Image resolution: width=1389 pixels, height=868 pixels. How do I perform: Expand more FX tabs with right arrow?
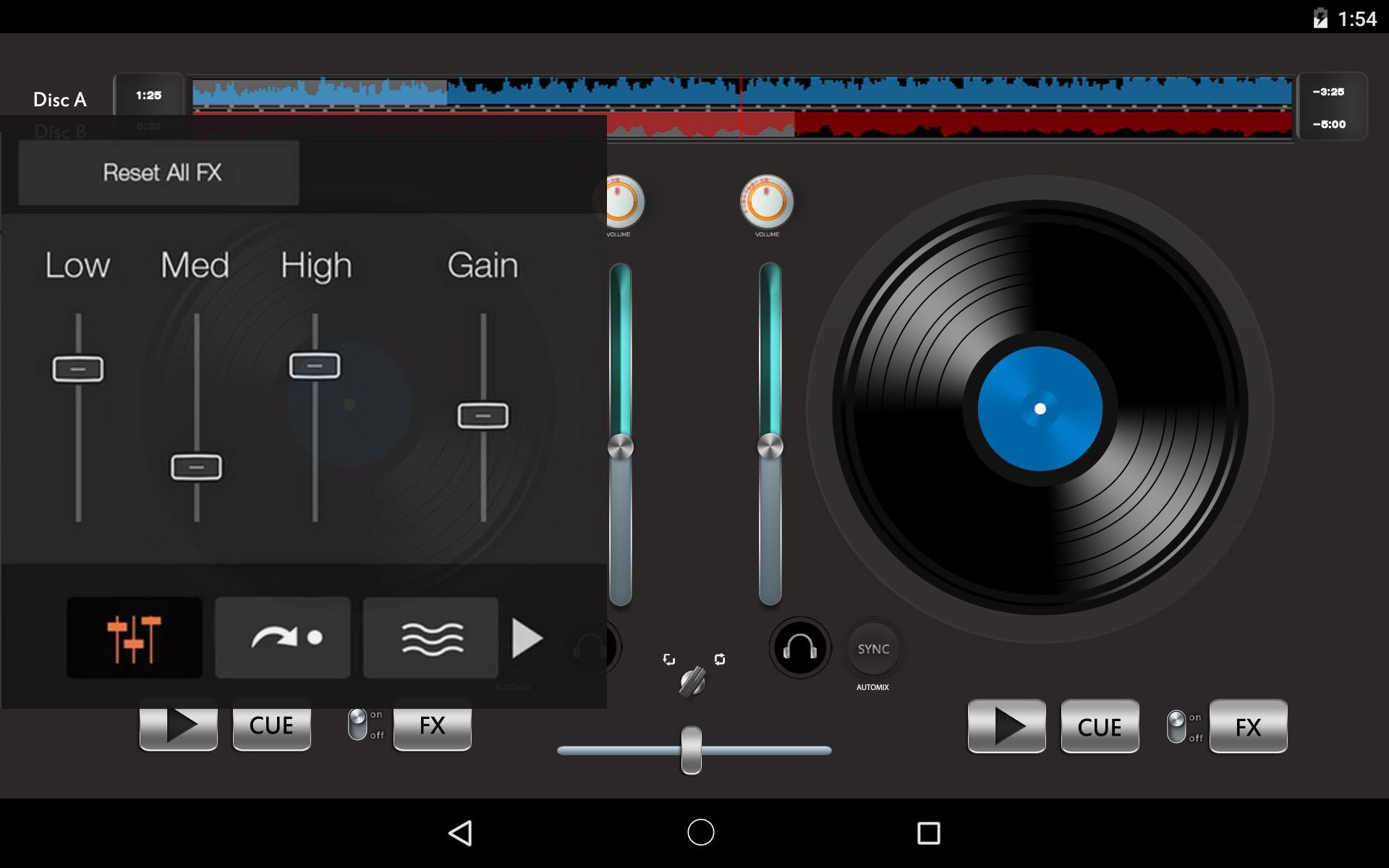tap(527, 638)
